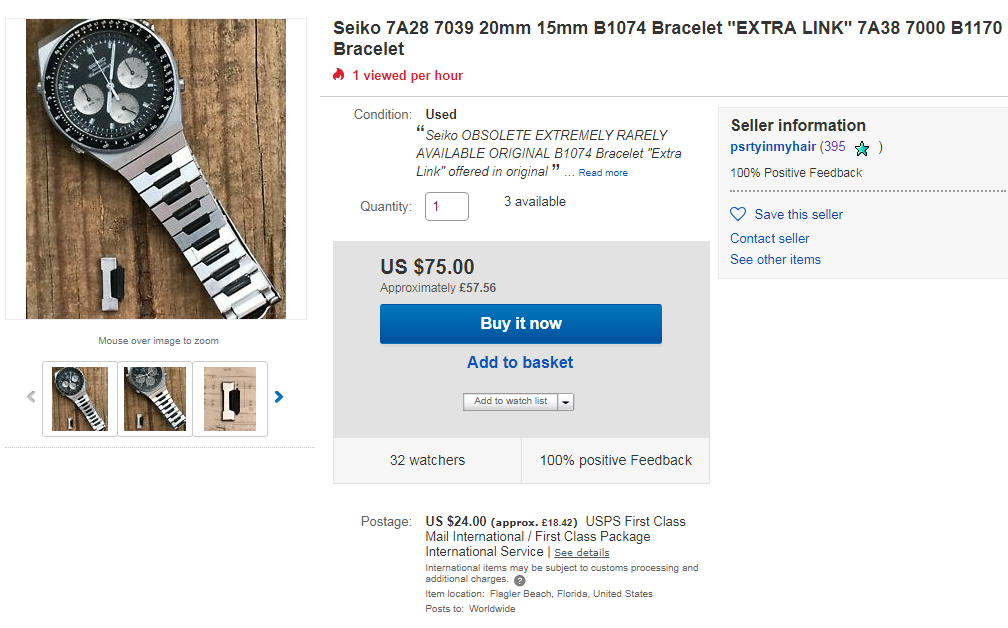Open See details for postage

coord(582,553)
